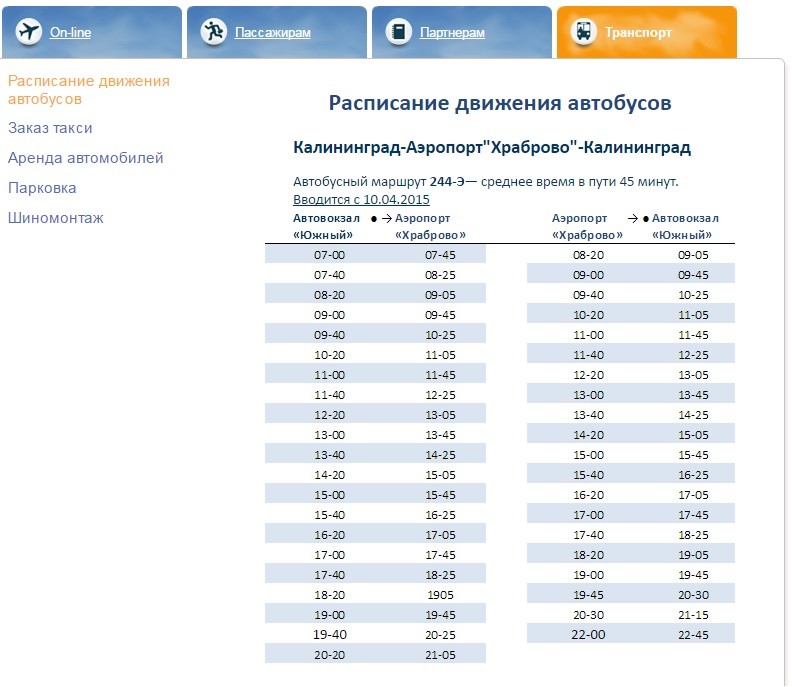792x687 pixels.
Task: Go to Заказ такси page
Action: (x=50, y=128)
